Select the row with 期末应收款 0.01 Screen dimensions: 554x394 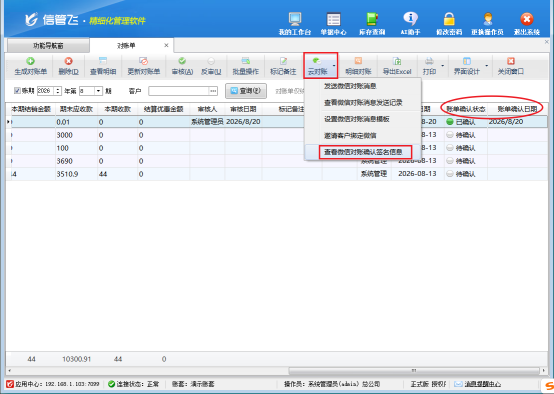277,122
